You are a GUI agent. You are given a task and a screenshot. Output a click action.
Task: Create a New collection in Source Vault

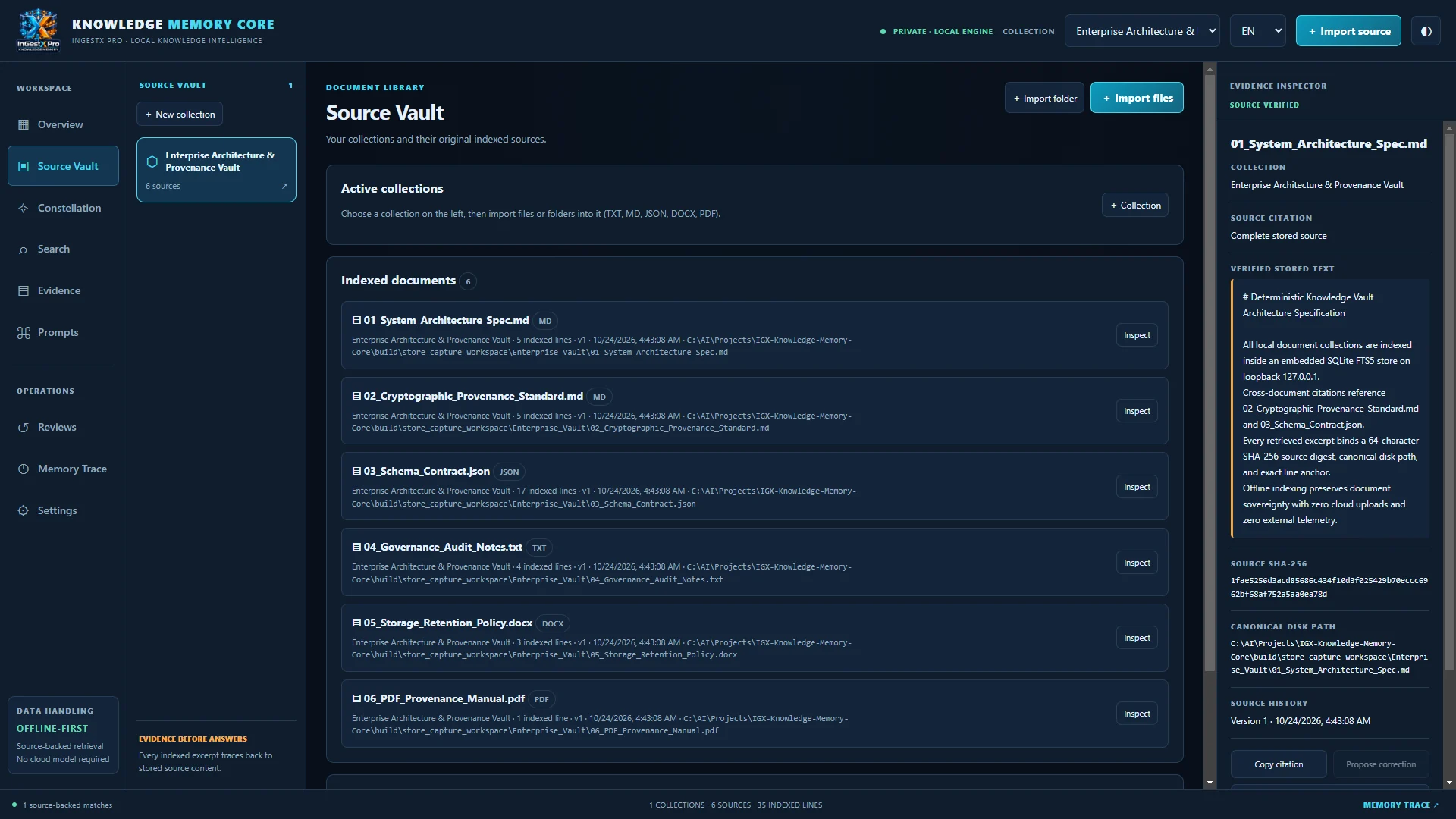point(180,115)
